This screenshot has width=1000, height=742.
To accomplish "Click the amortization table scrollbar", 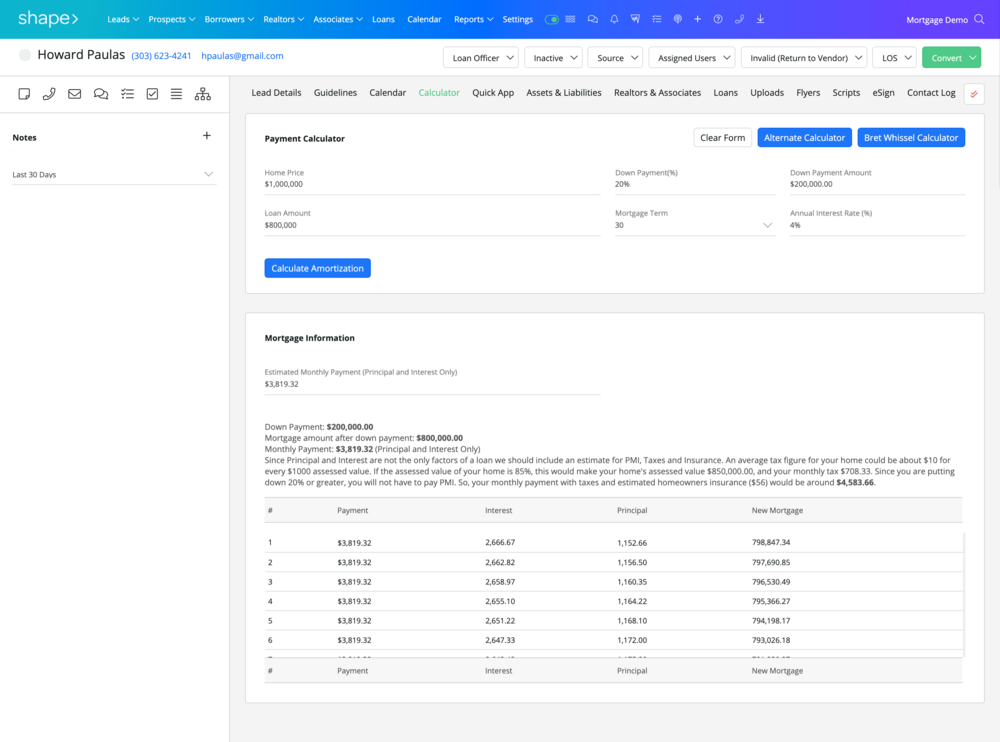I will [964, 595].
